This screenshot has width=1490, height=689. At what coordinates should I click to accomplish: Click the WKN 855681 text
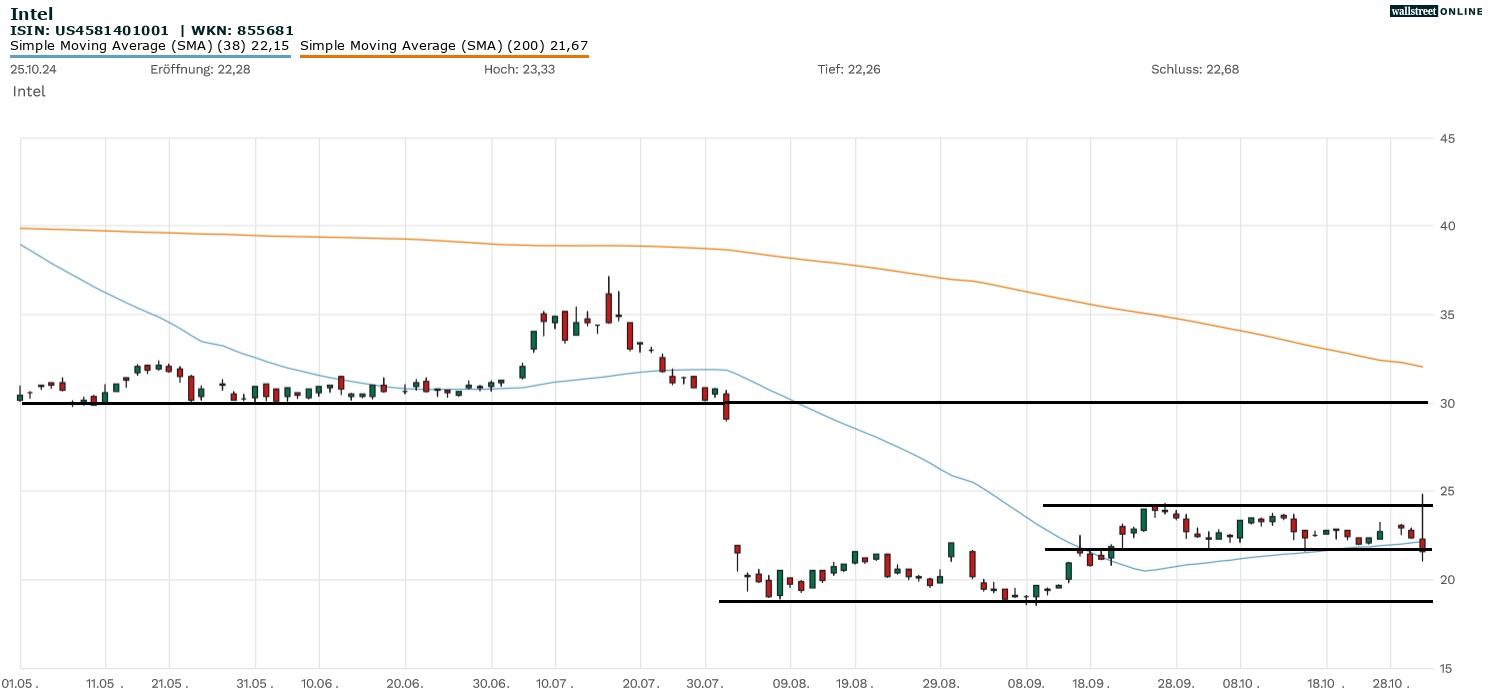(x=241, y=31)
